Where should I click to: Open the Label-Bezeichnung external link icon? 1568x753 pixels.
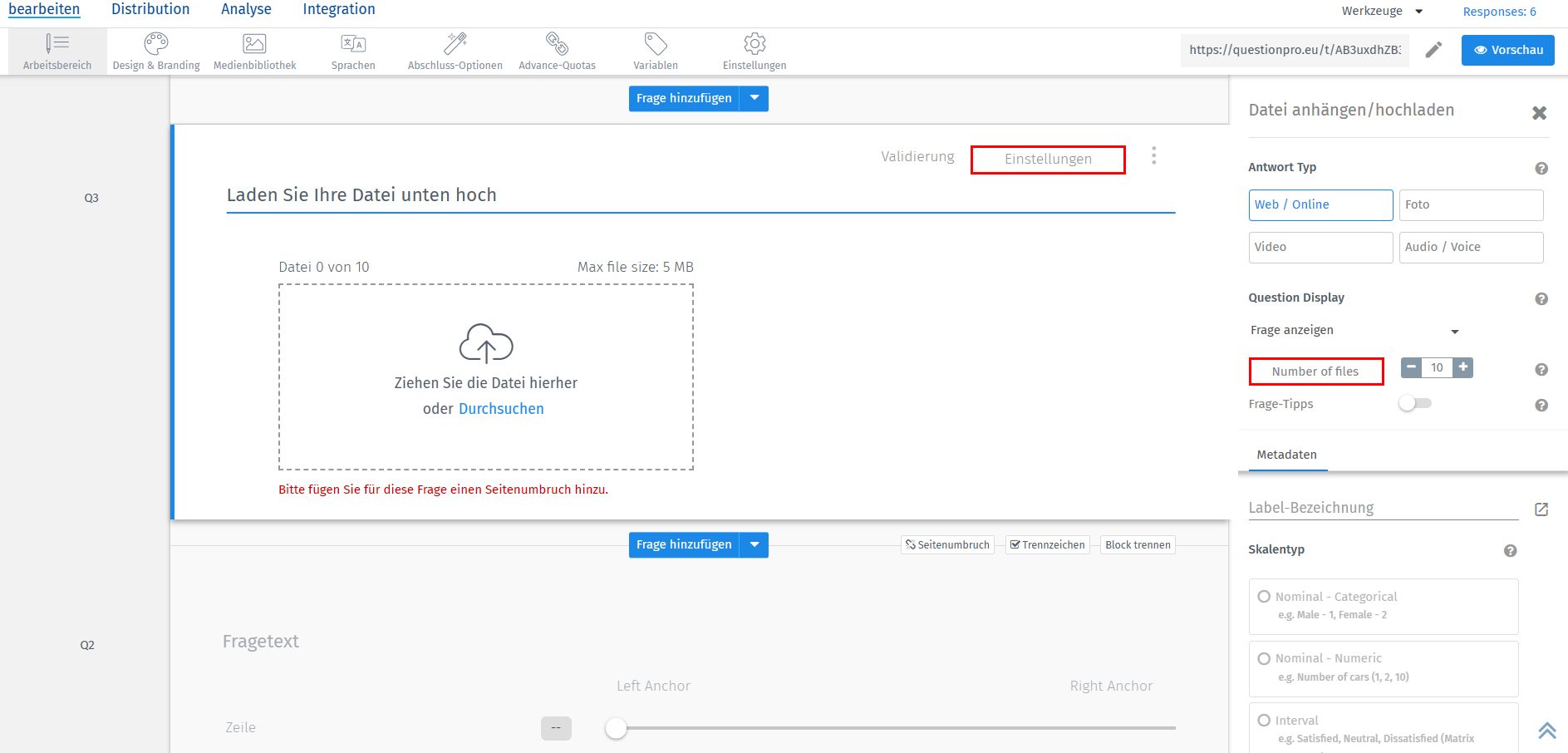point(1541,509)
